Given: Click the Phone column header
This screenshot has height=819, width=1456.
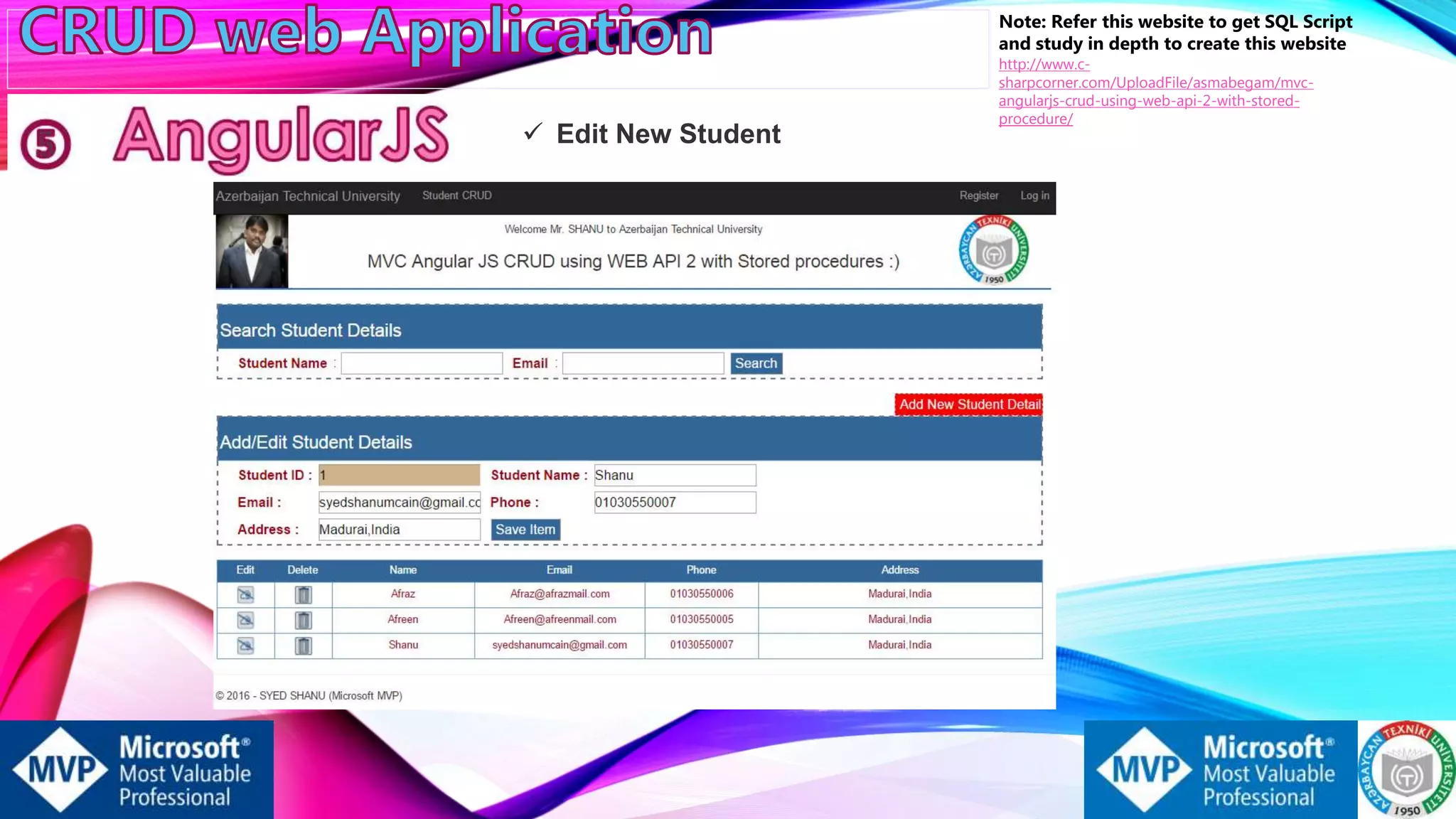Looking at the screenshot, I should point(702,570).
